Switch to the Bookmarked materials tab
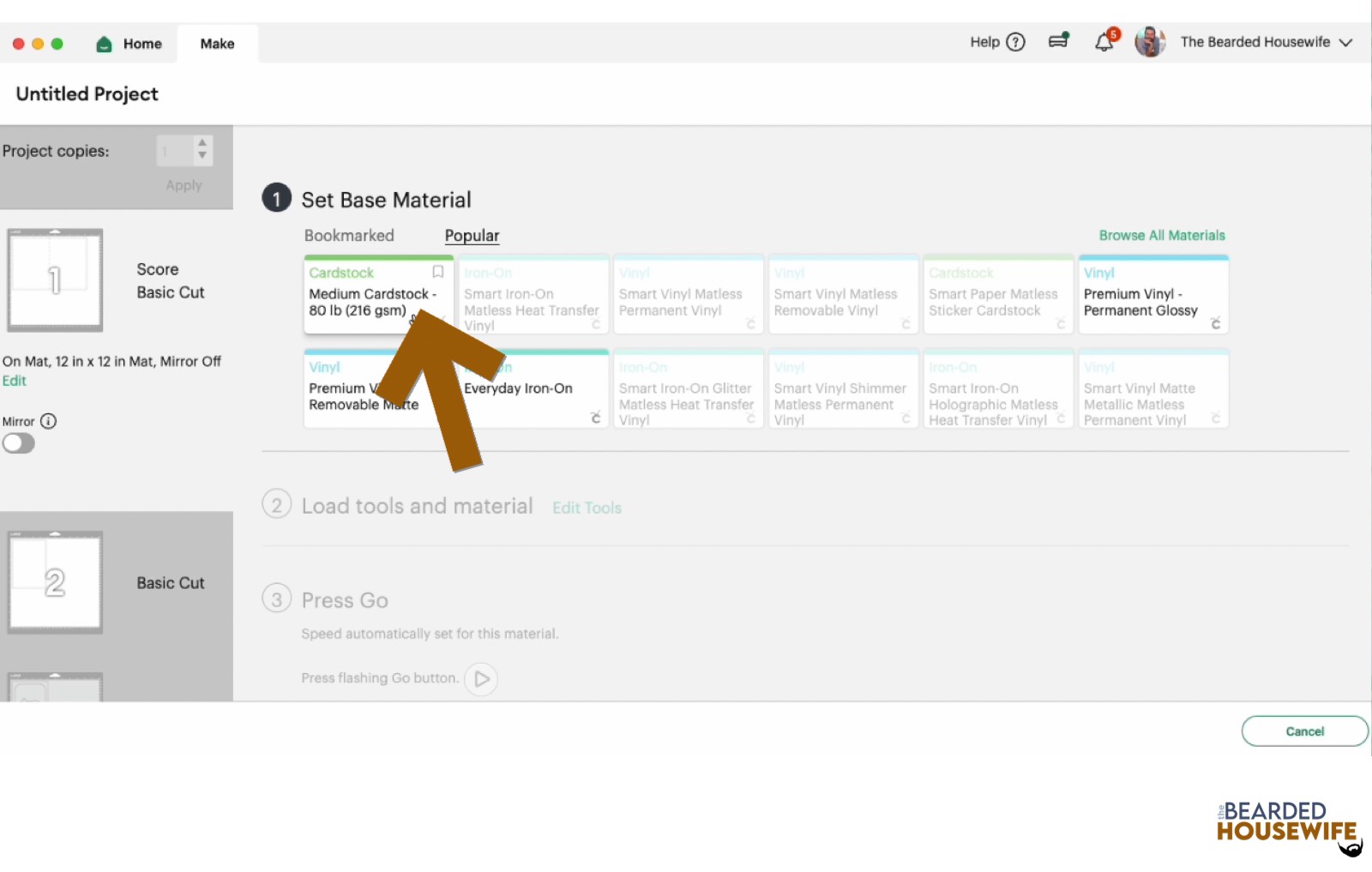Image resolution: width=1372 pixels, height=872 pixels. pyautogui.click(x=349, y=235)
